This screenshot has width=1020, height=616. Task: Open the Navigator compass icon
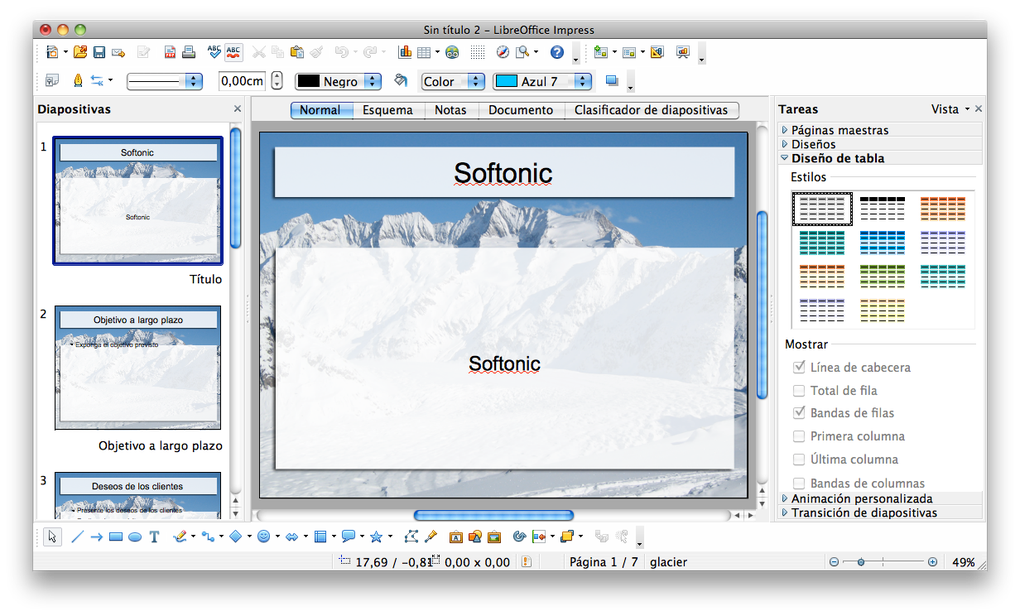click(x=502, y=52)
